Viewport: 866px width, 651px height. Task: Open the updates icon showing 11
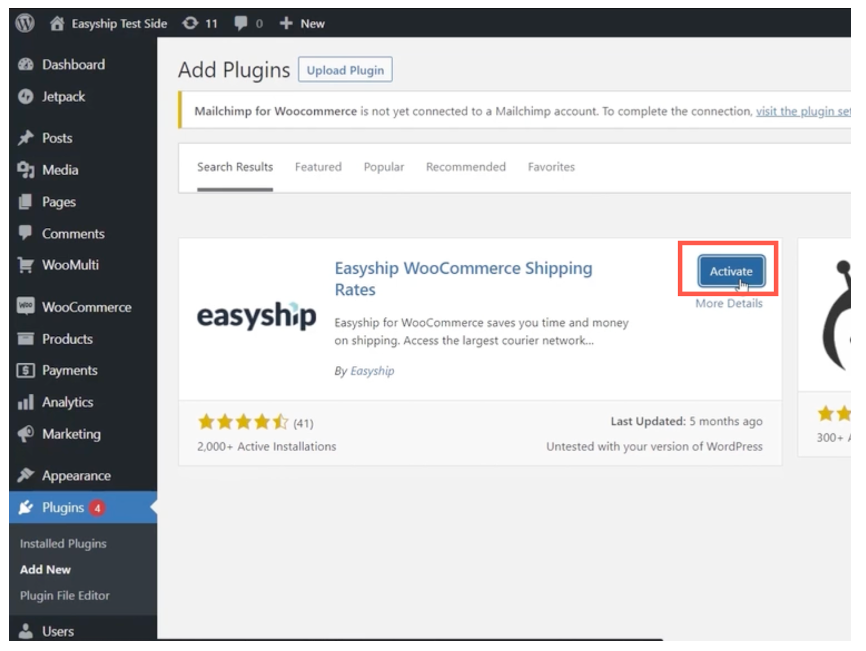pyautogui.click(x=190, y=23)
